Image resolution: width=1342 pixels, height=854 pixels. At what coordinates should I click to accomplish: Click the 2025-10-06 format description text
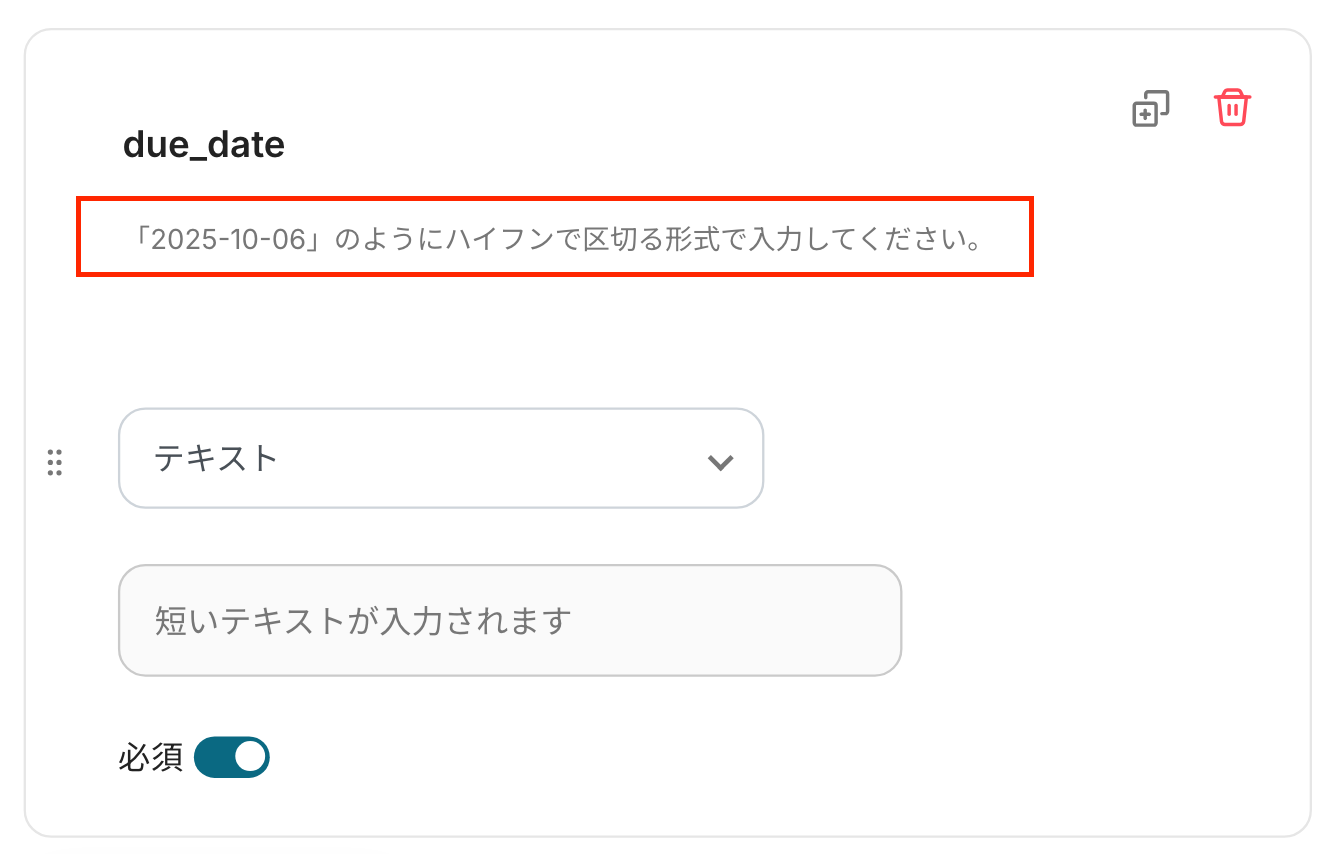click(555, 241)
